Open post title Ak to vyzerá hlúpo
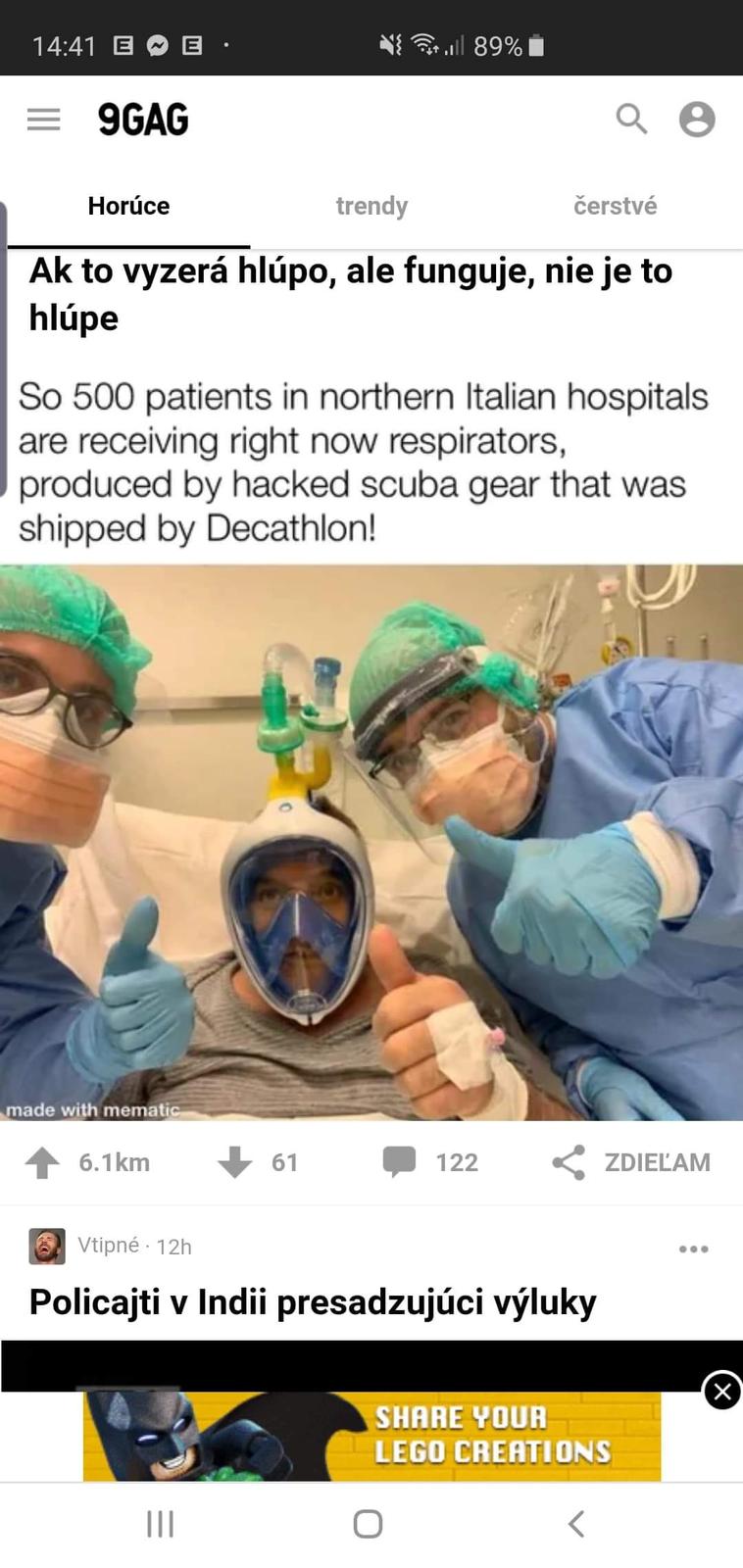Image resolution: width=743 pixels, height=1568 pixels. pos(351,294)
